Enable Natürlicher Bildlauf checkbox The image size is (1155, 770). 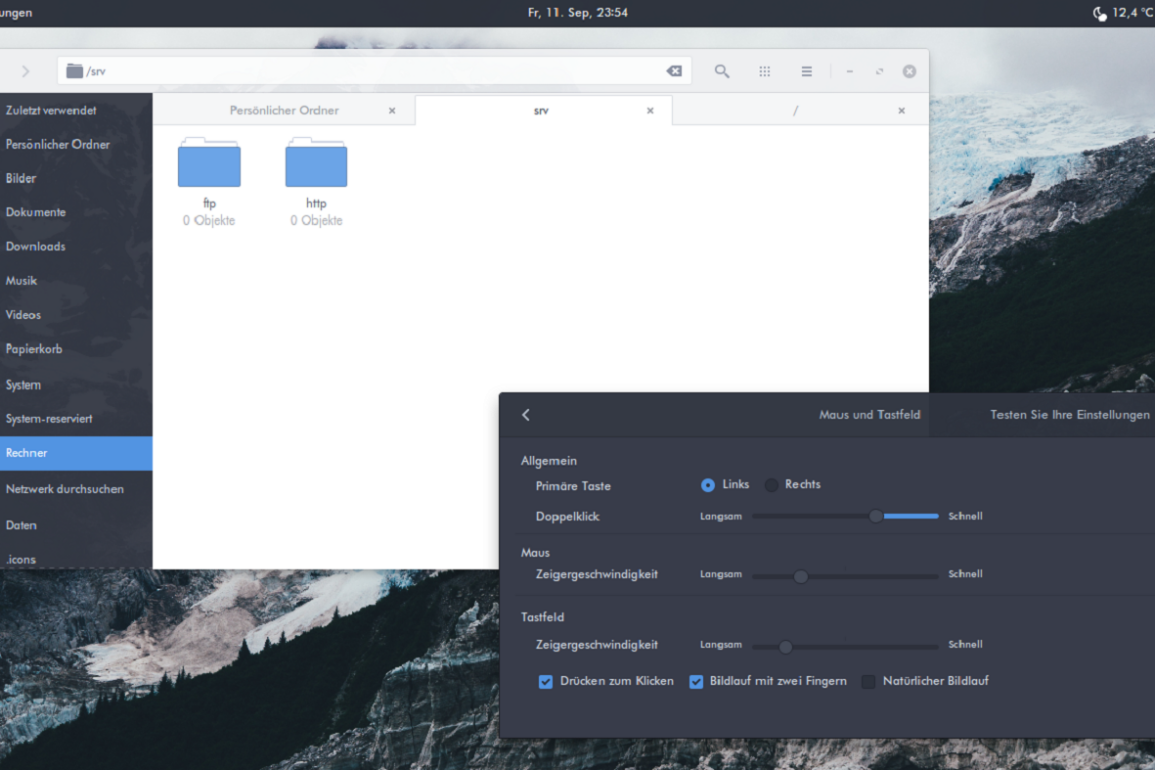(x=868, y=682)
